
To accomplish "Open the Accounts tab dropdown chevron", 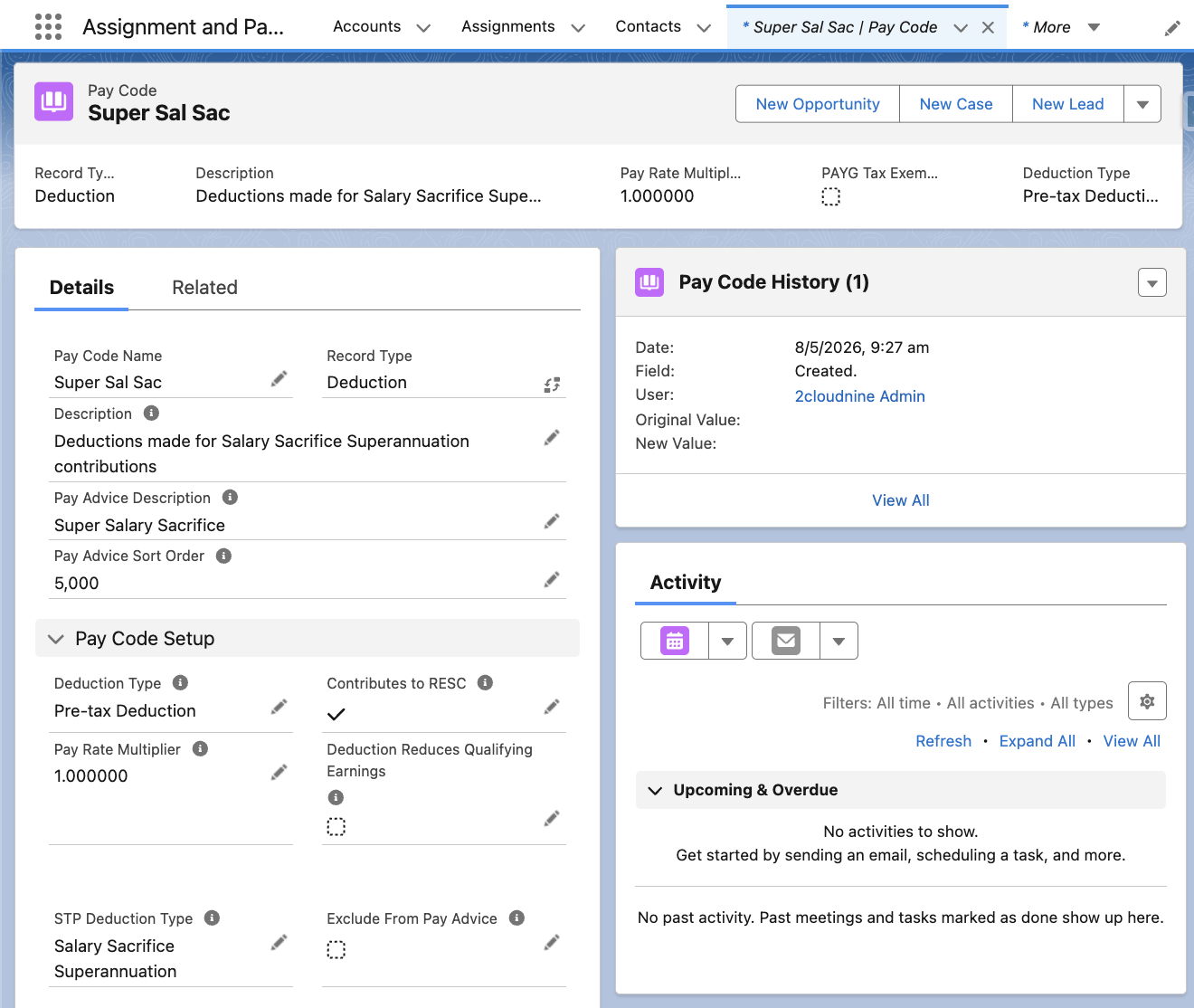I will click(423, 28).
